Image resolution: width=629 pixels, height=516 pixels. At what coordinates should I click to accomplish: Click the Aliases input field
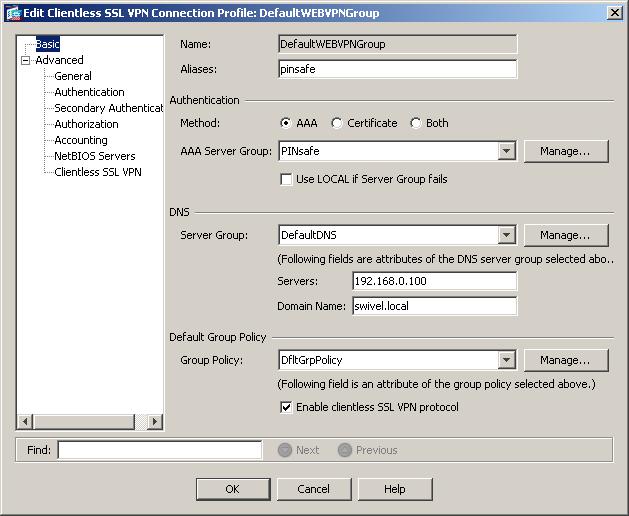(398, 69)
